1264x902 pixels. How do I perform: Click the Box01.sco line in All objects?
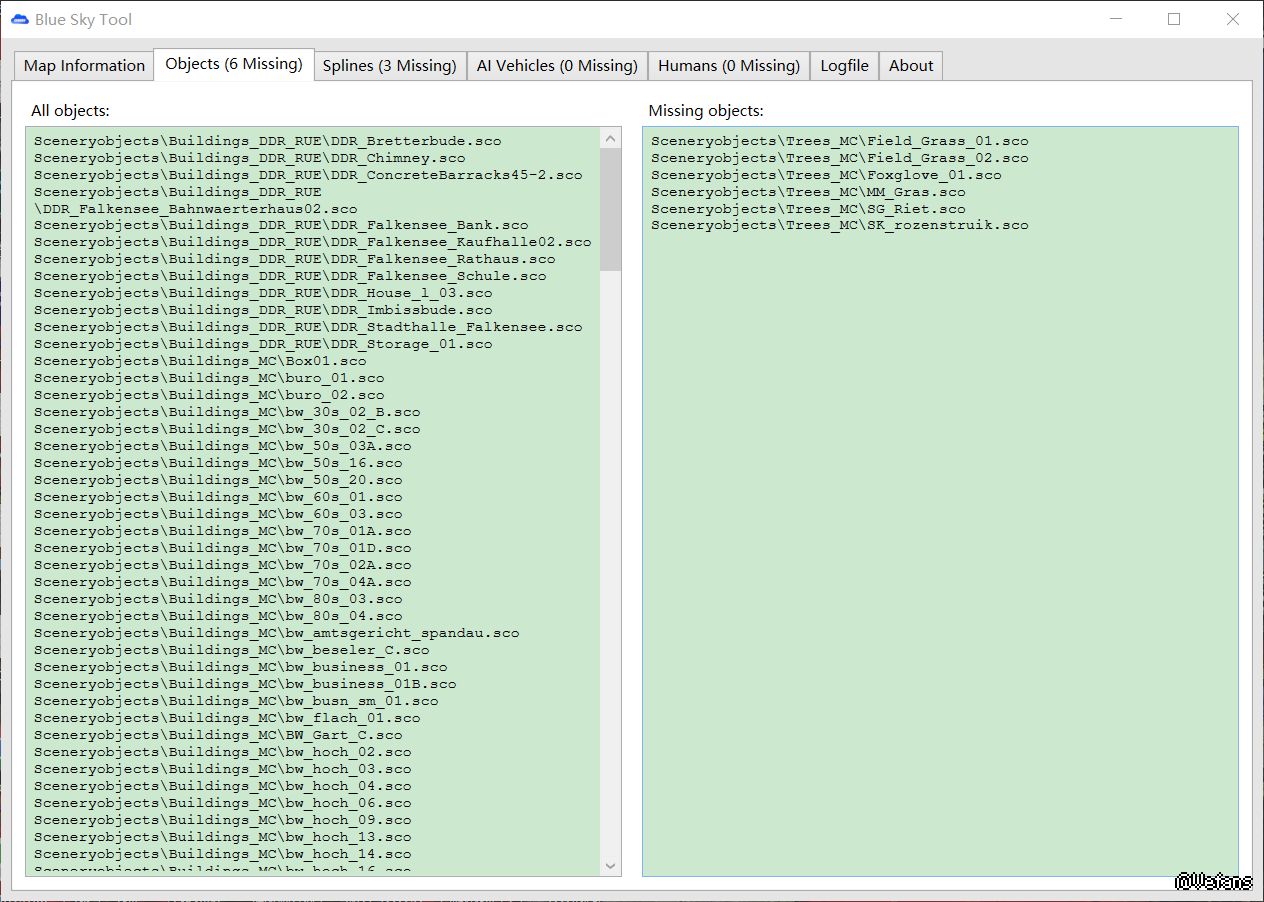[200, 361]
